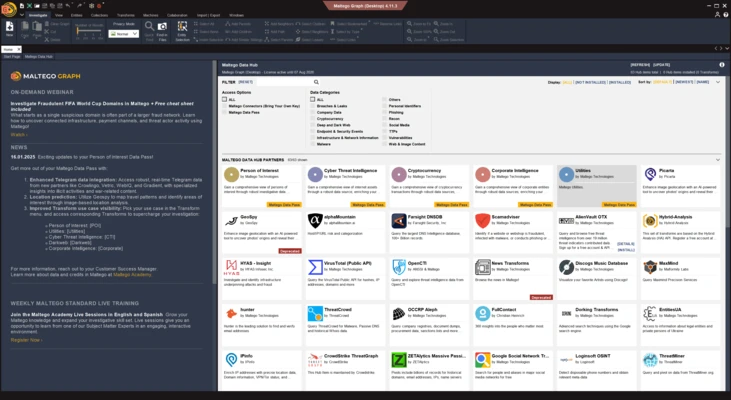The image size is (731, 400).
Task: Click the Picarta hub item icon
Action: coord(650,174)
